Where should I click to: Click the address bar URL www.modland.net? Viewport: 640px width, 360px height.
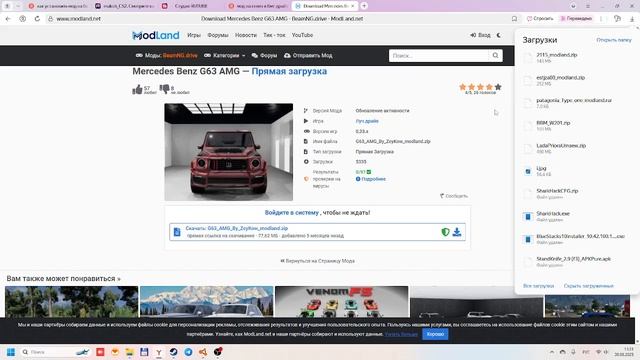click(x=78, y=19)
